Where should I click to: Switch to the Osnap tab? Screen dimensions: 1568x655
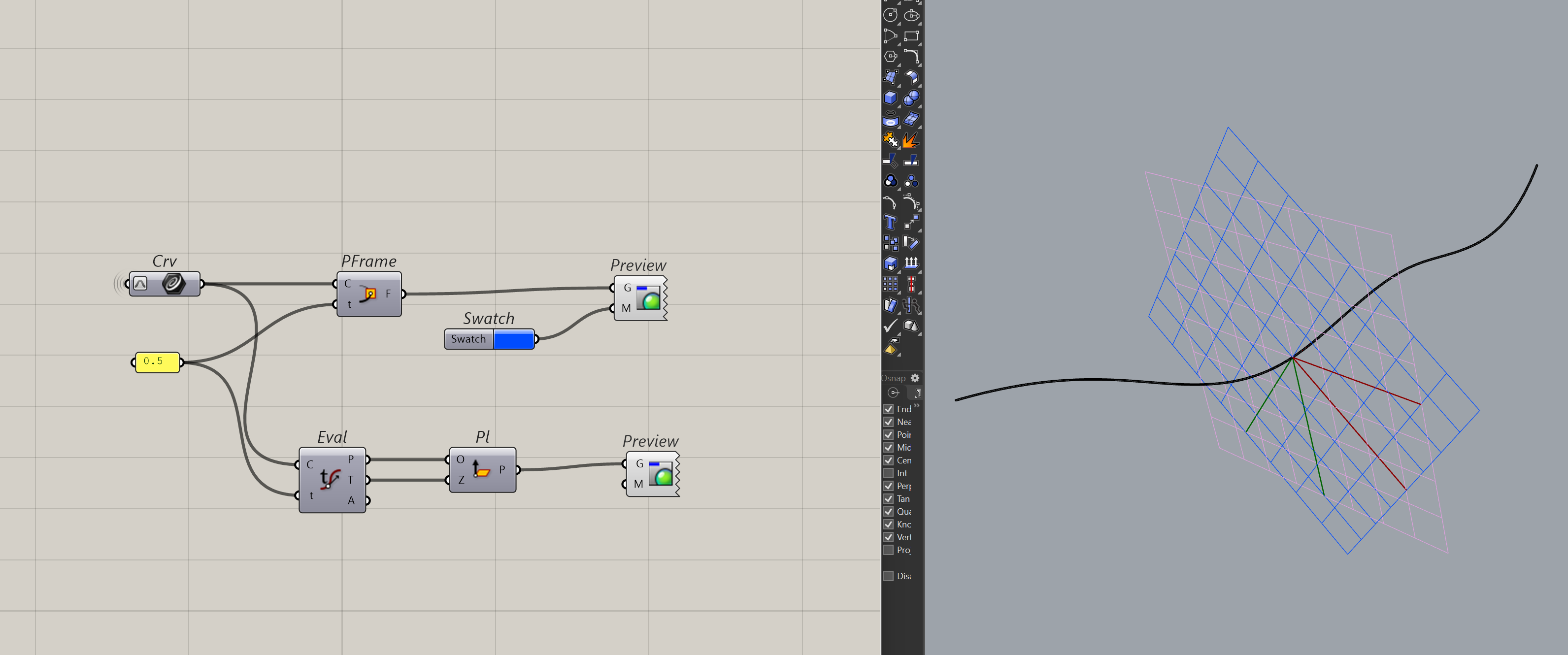pos(894,393)
